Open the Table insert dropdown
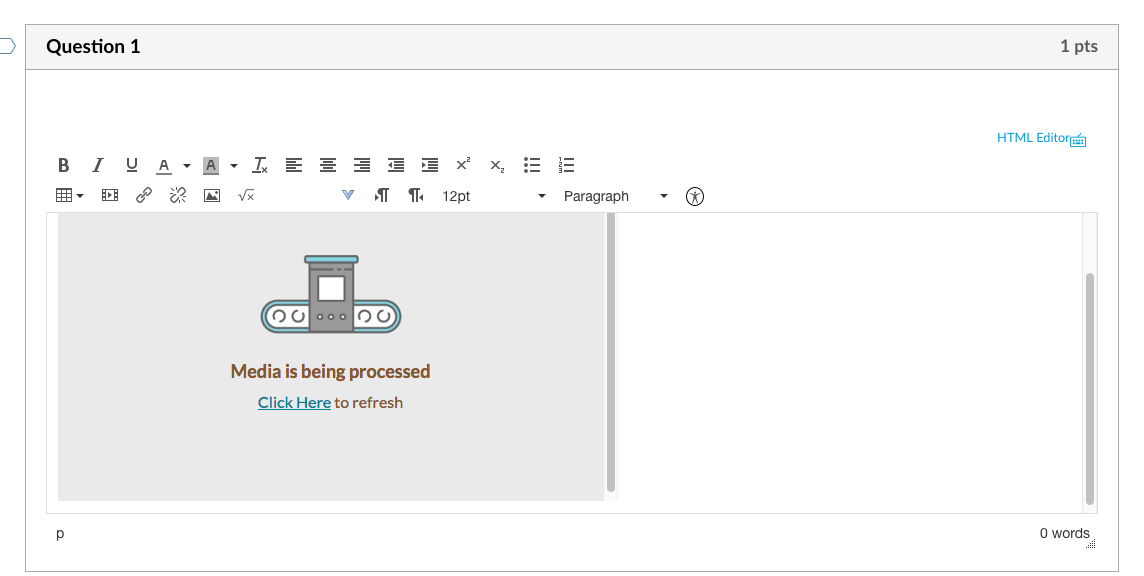The width and height of the screenshot is (1144, 576). [x=69, y=196]
